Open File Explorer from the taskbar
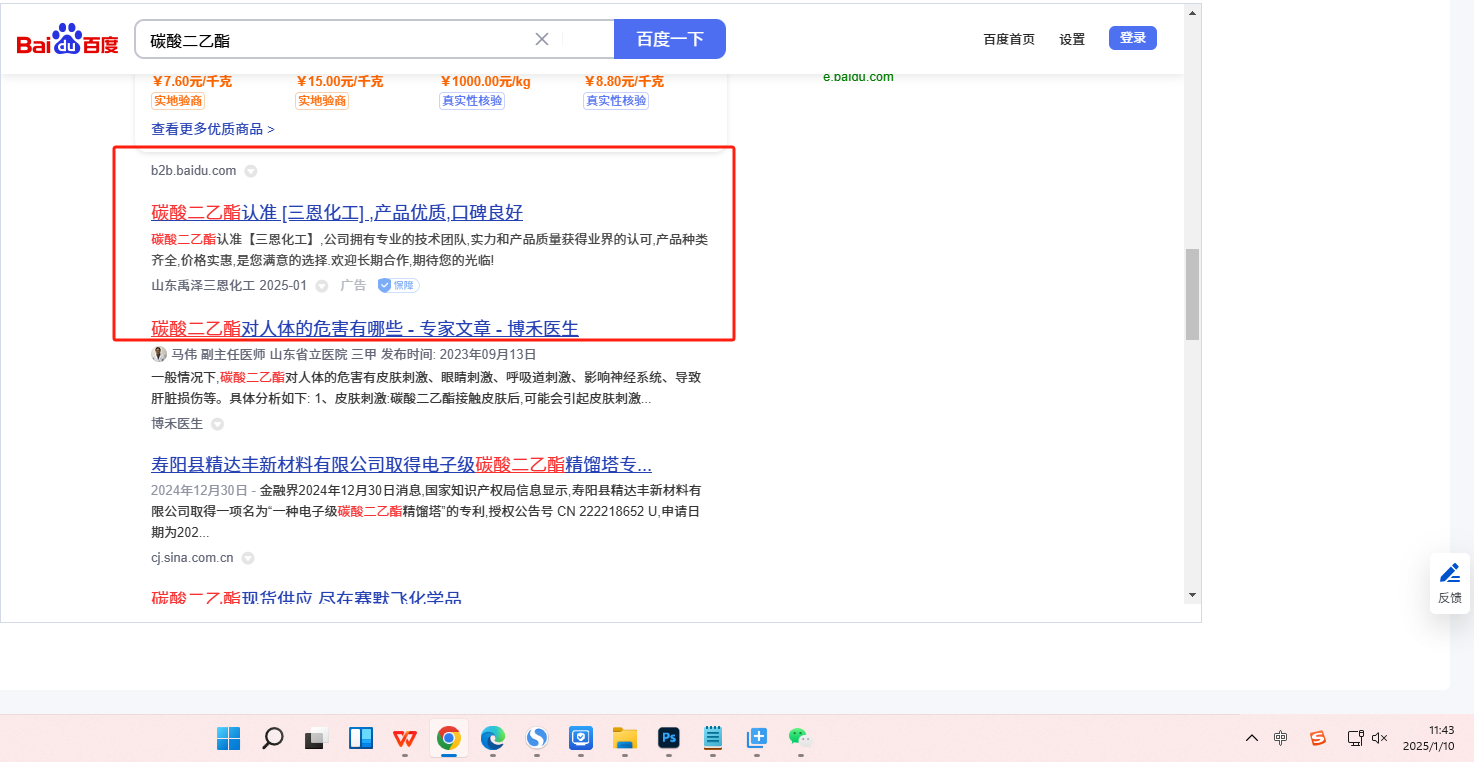This screenshot has width=1474, height=762. click(625, 739)
